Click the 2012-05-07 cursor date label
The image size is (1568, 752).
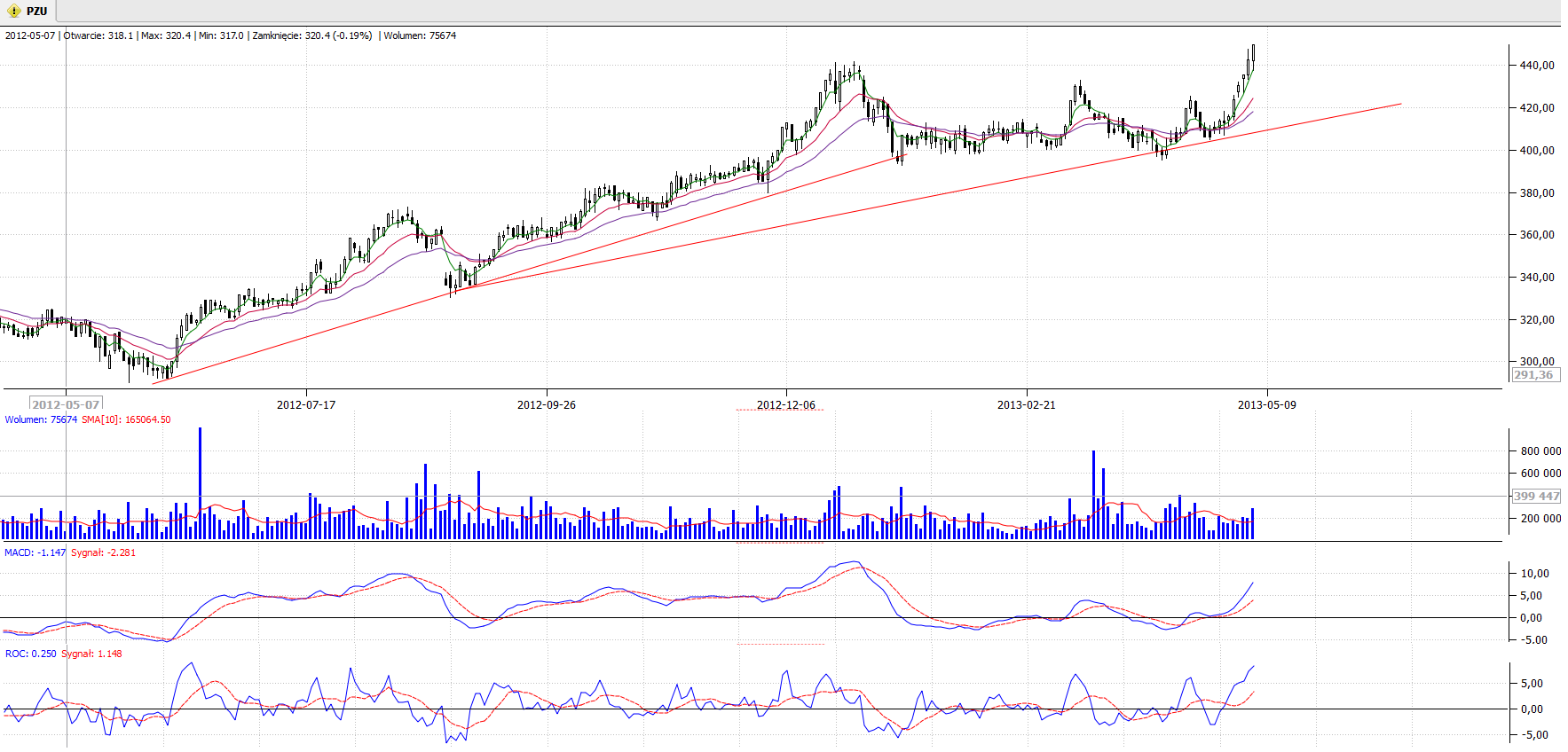pos(67,404)
